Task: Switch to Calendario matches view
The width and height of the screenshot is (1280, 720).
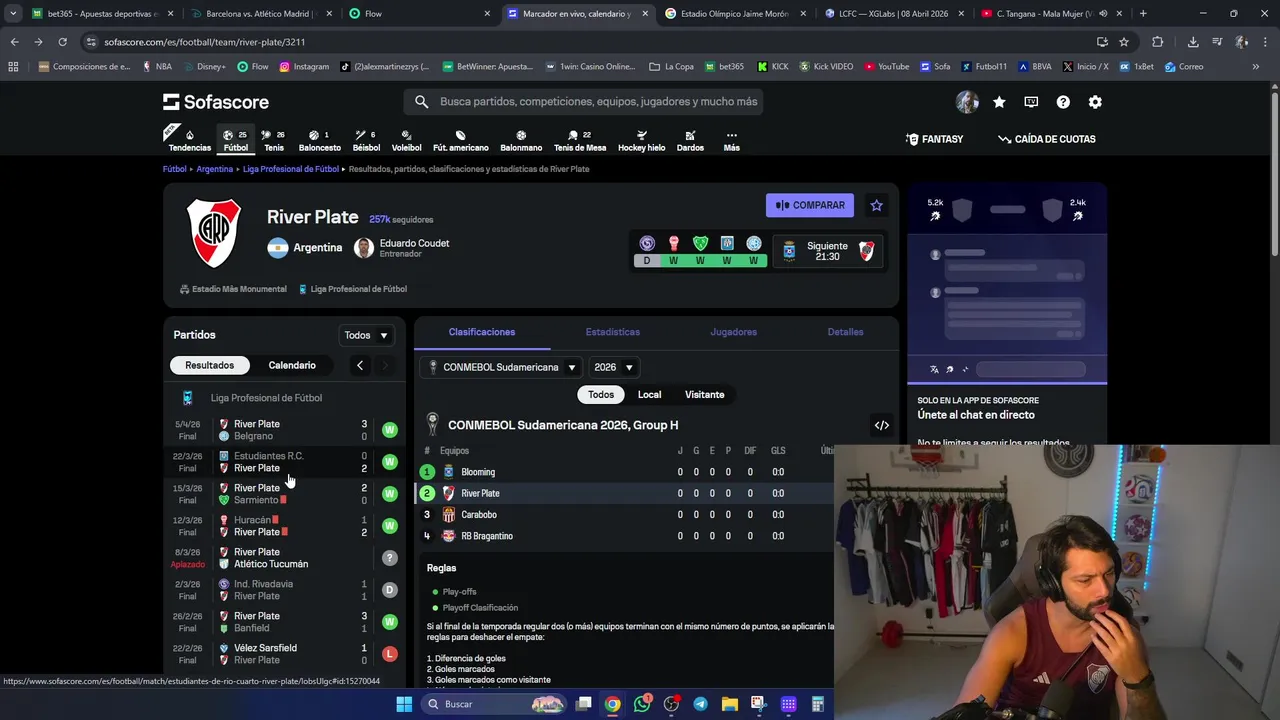Action: click(x=292, y=365)
